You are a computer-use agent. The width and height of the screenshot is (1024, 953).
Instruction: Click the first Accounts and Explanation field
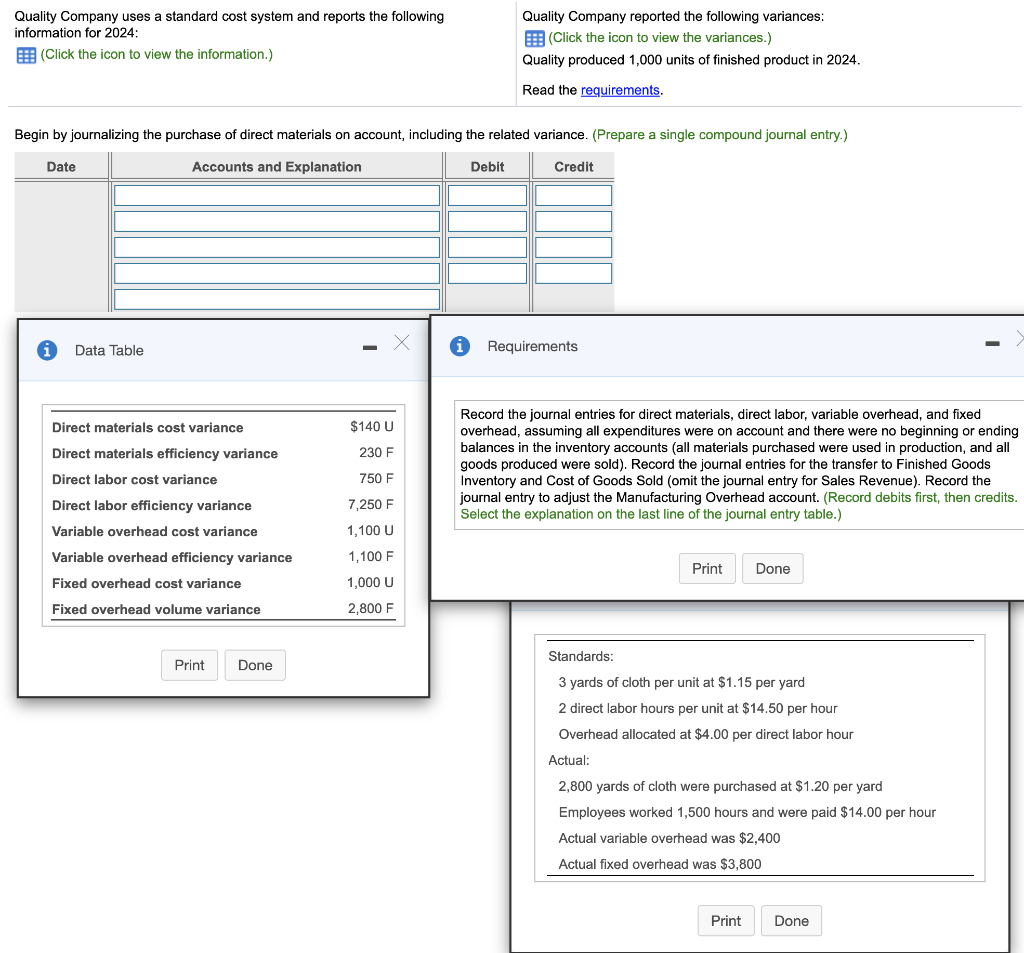point(277,194)
